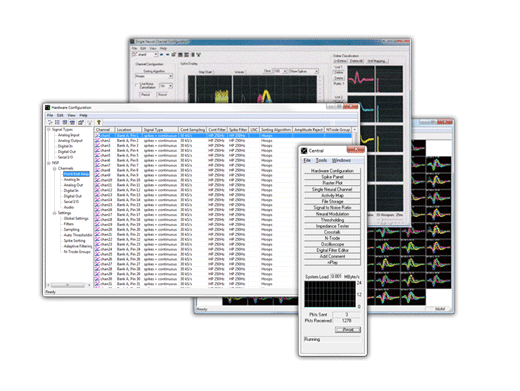Click next channel blue arrow in Single Neural Channel toolbar
This screenshot has height=391, width=520.
(x=167, y=55)
